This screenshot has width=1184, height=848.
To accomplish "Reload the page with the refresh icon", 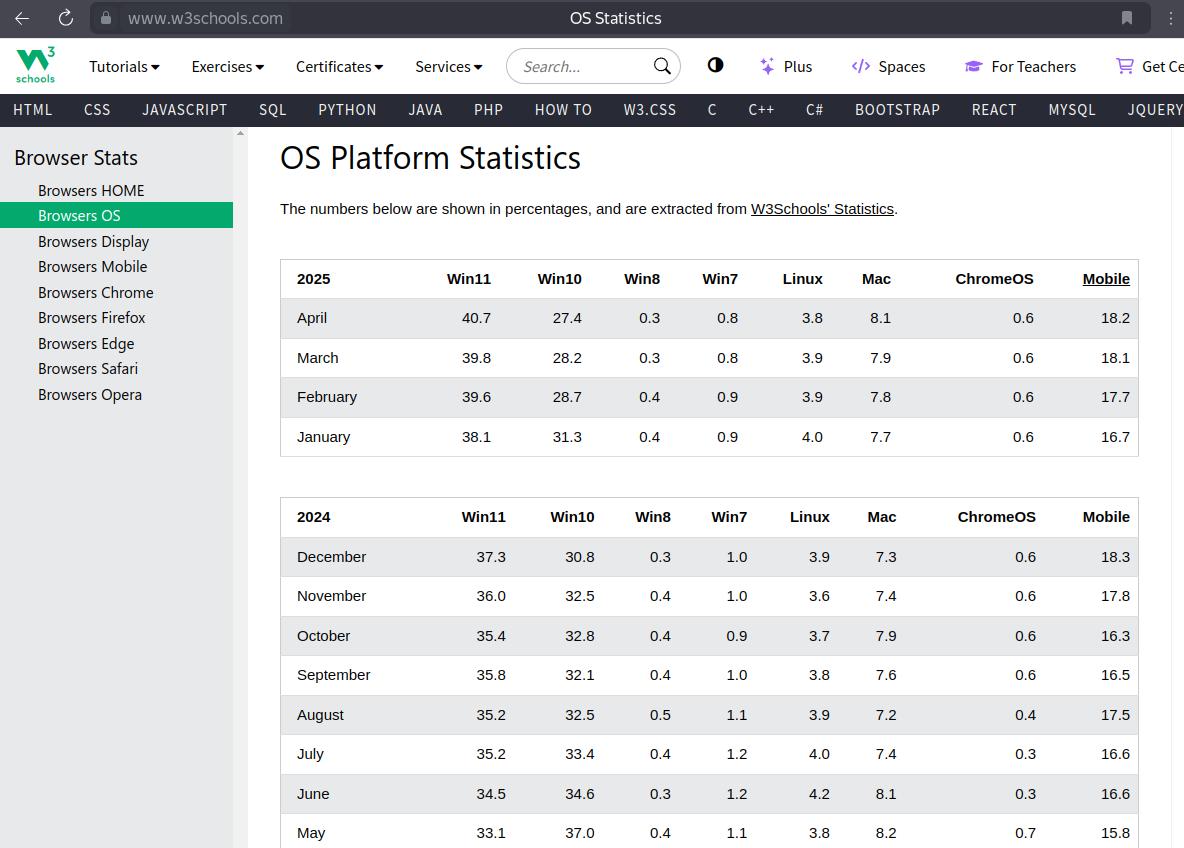I will pos(65,18).
